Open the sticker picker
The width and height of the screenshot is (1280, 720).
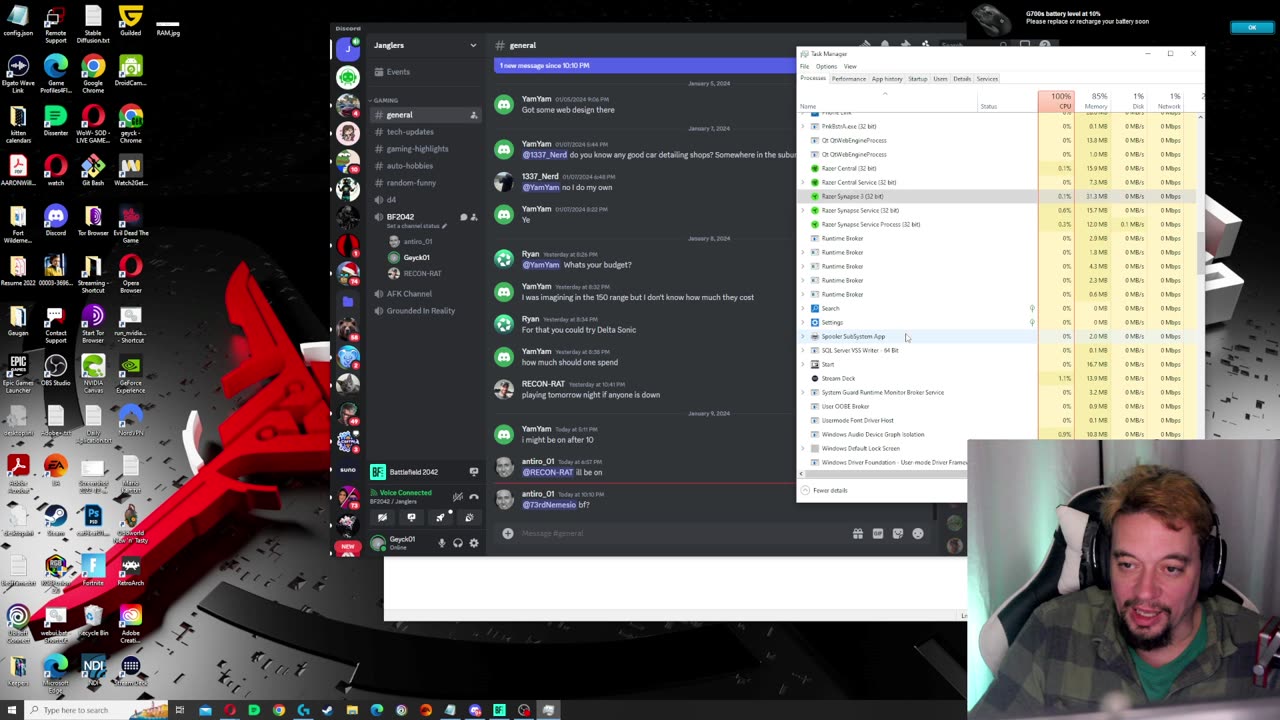point(898,534)
